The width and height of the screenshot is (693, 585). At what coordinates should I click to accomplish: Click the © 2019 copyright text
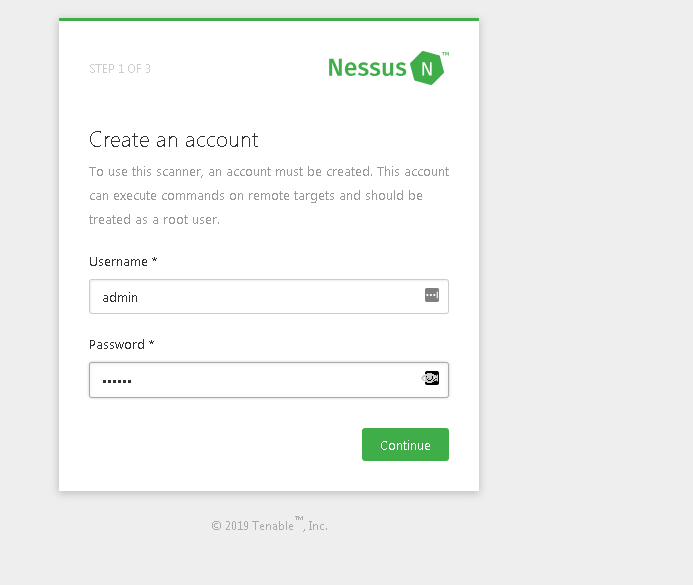point(230,526)
